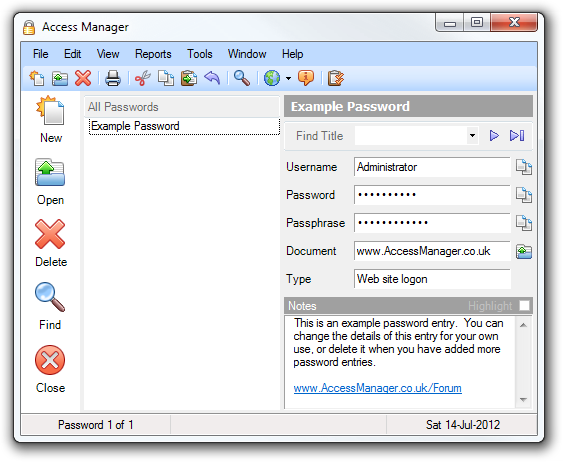
Task: Open the globe icon dropdown arrow
Action: pyautogui.click(x=288, y=78)
